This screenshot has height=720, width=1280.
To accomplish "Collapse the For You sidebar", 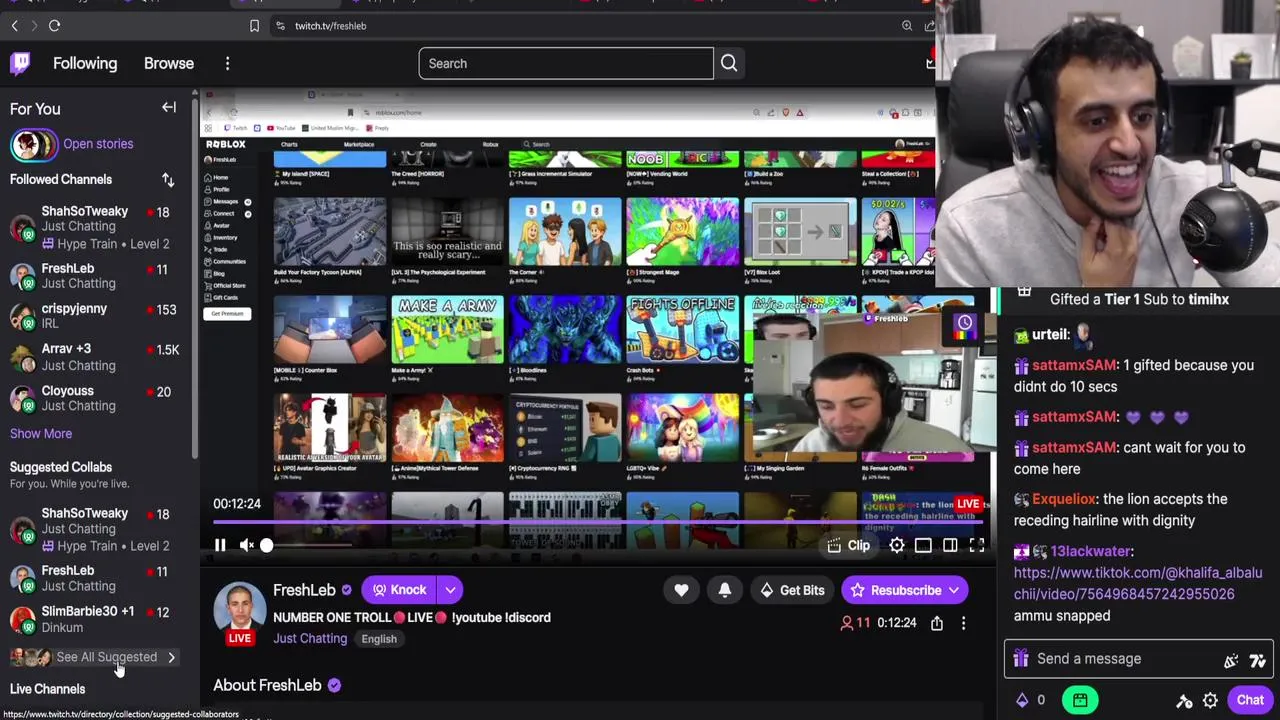I will [x=169, y=108].
